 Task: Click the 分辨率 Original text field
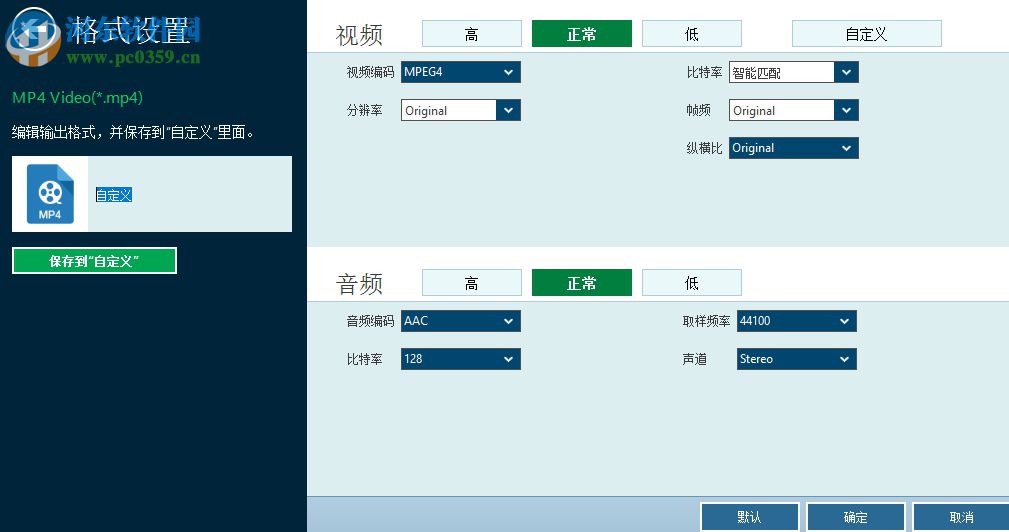click(x=449, y=110)
